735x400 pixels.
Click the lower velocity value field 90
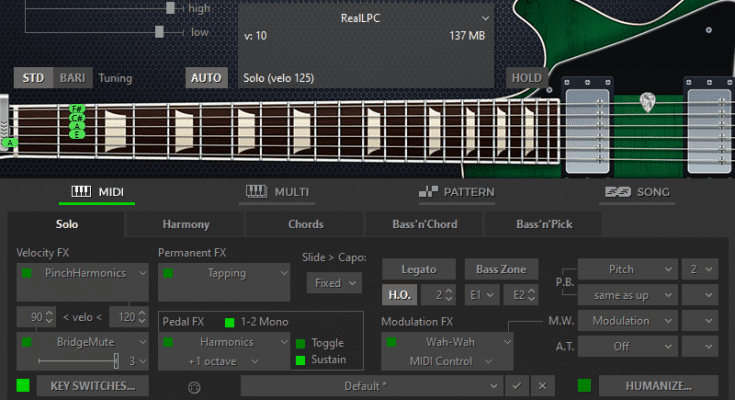pyautogui.click(x=35, y=317)
